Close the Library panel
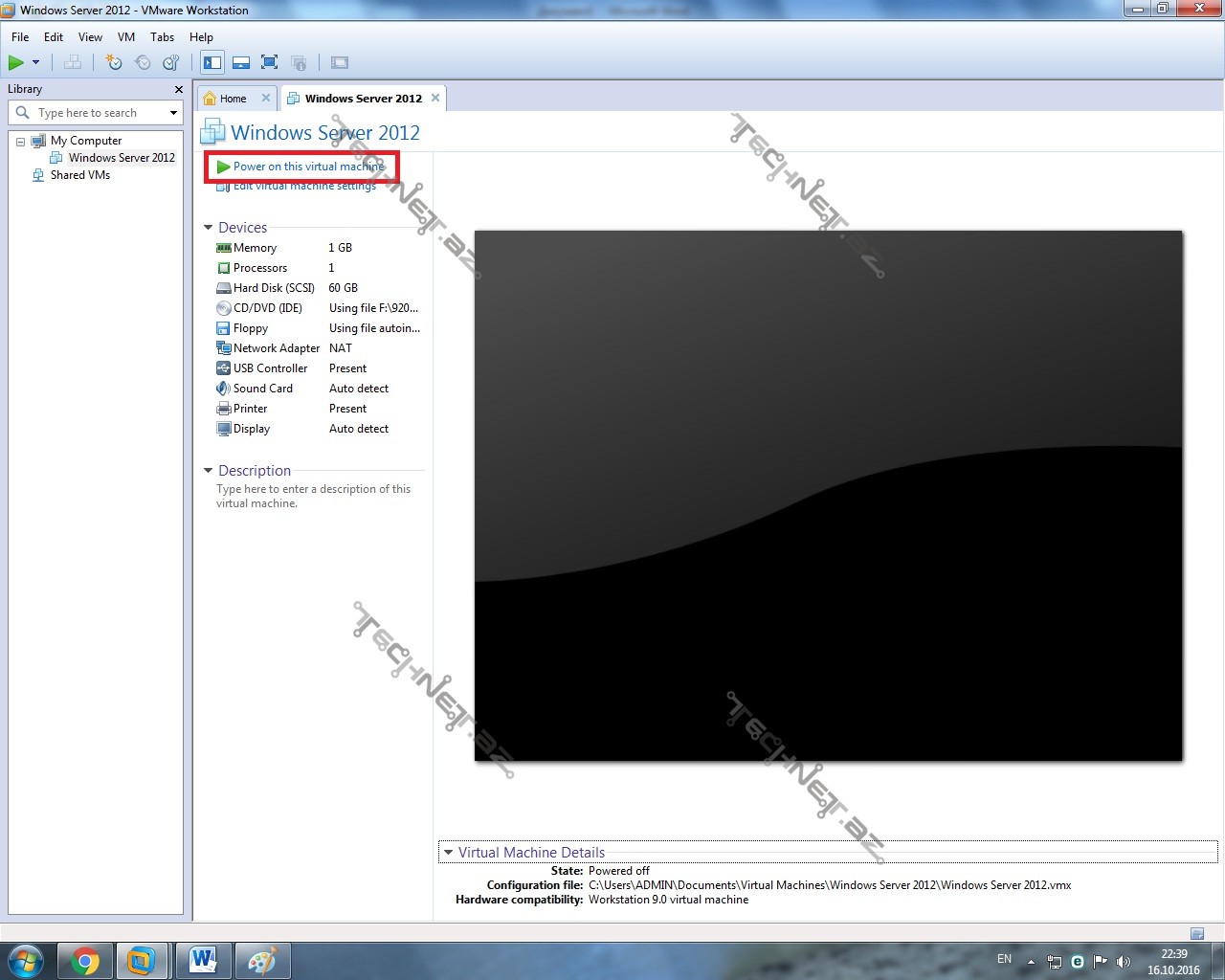1225x980 pixels. (178, 89)
